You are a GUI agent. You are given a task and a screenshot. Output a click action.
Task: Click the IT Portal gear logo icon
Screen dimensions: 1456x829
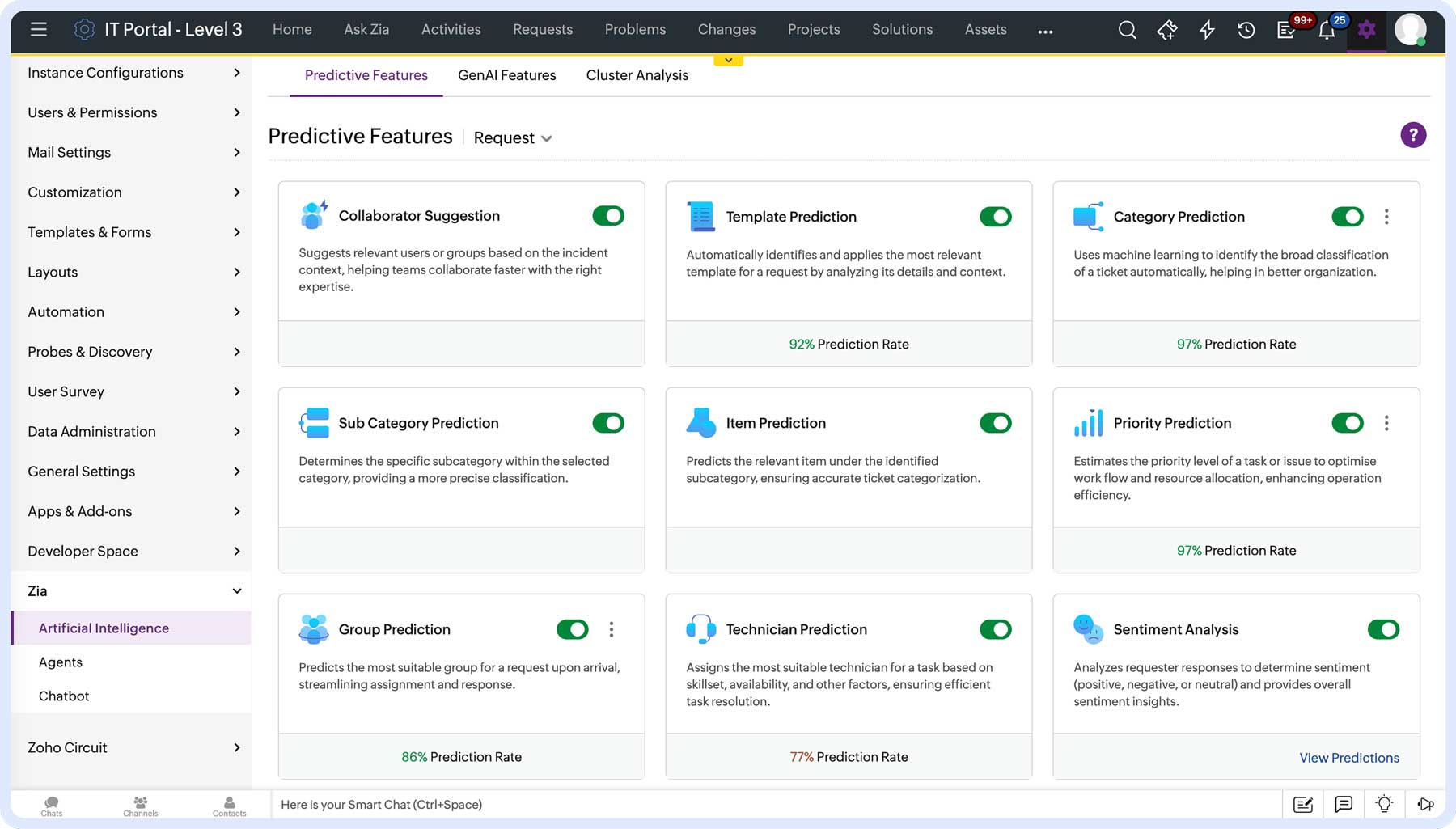(x=84, y=30)
